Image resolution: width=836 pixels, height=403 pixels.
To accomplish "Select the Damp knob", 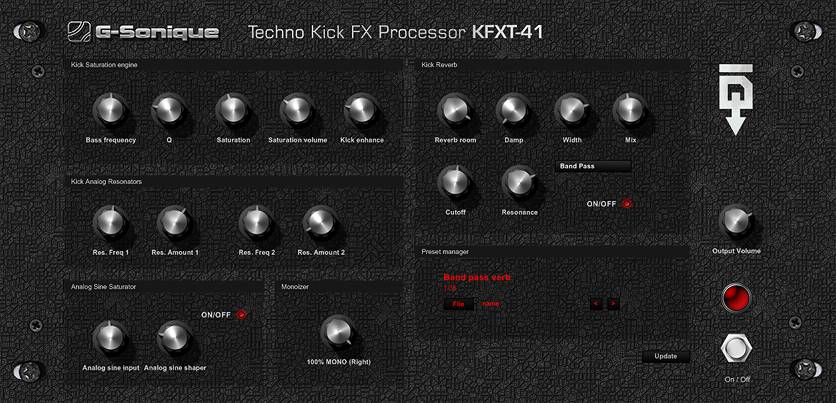I will coord(514,110).
